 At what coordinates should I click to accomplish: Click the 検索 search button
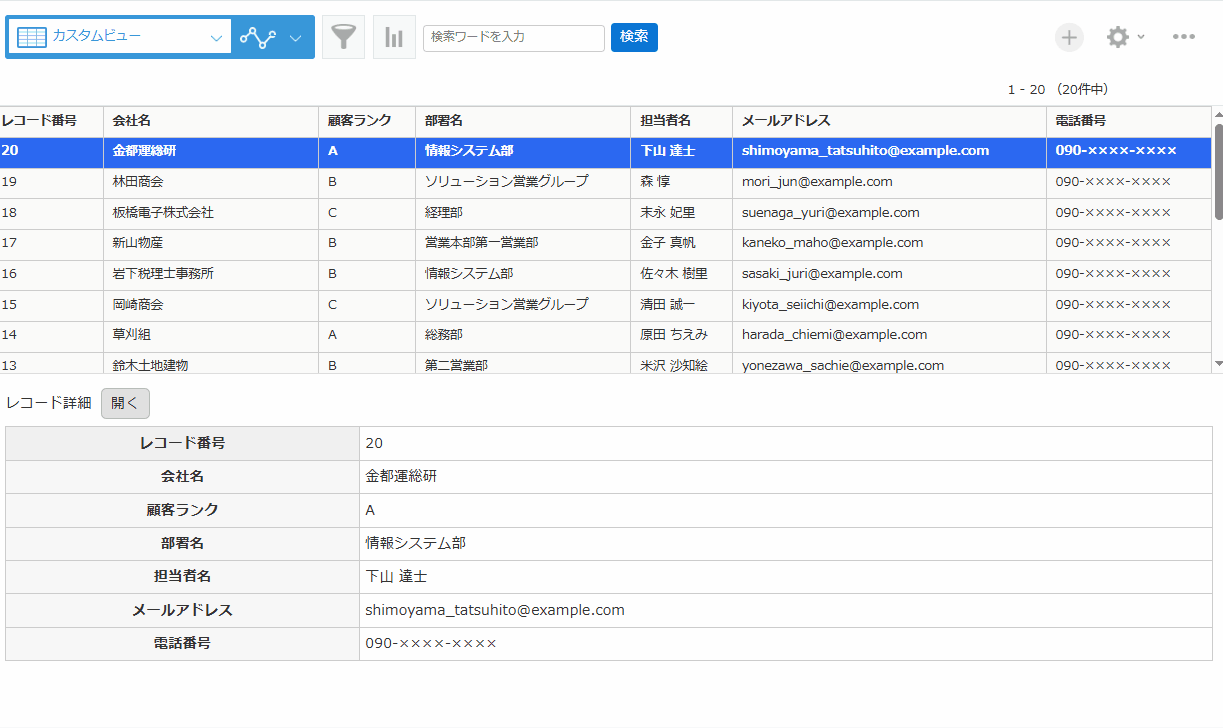tap(634, 37)
